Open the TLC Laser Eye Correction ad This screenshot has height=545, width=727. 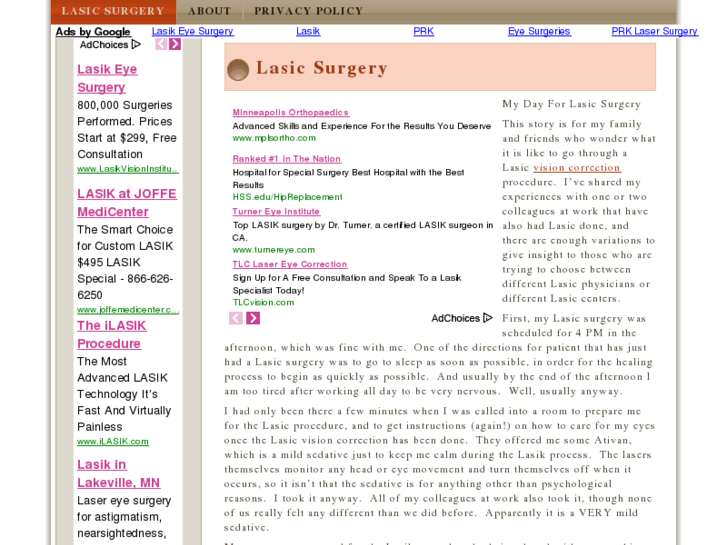point(290,264)
